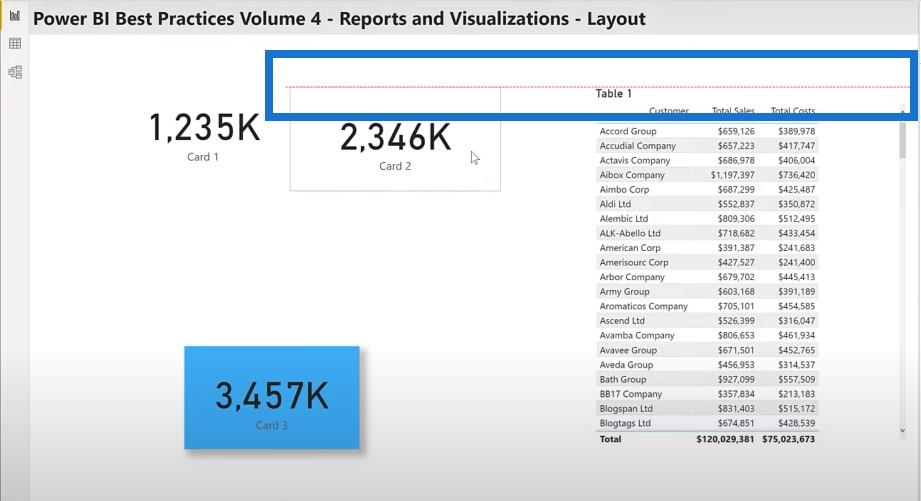
Task: Select the BB17 Company row
Action: (x=707, y=394)
